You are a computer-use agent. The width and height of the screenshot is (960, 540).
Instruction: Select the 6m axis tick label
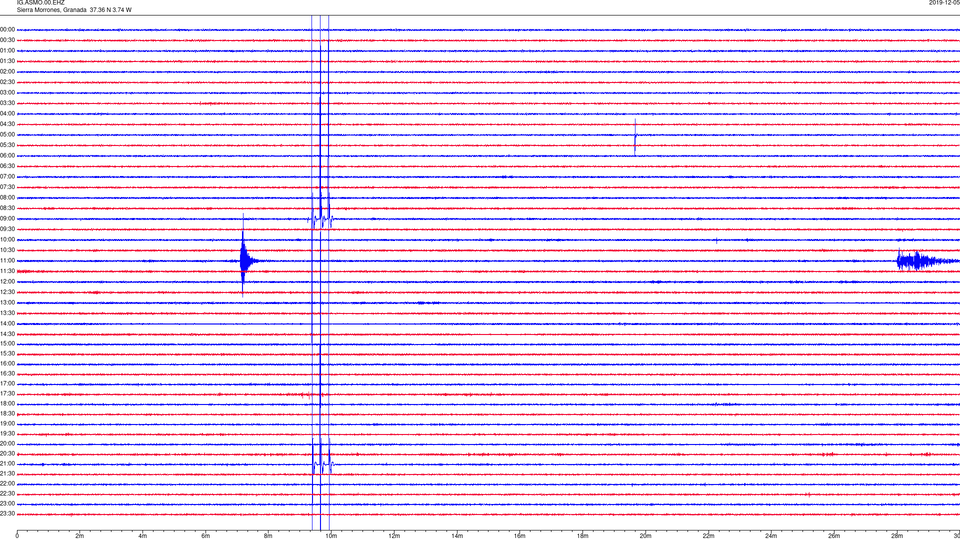[x=205, y=536]
